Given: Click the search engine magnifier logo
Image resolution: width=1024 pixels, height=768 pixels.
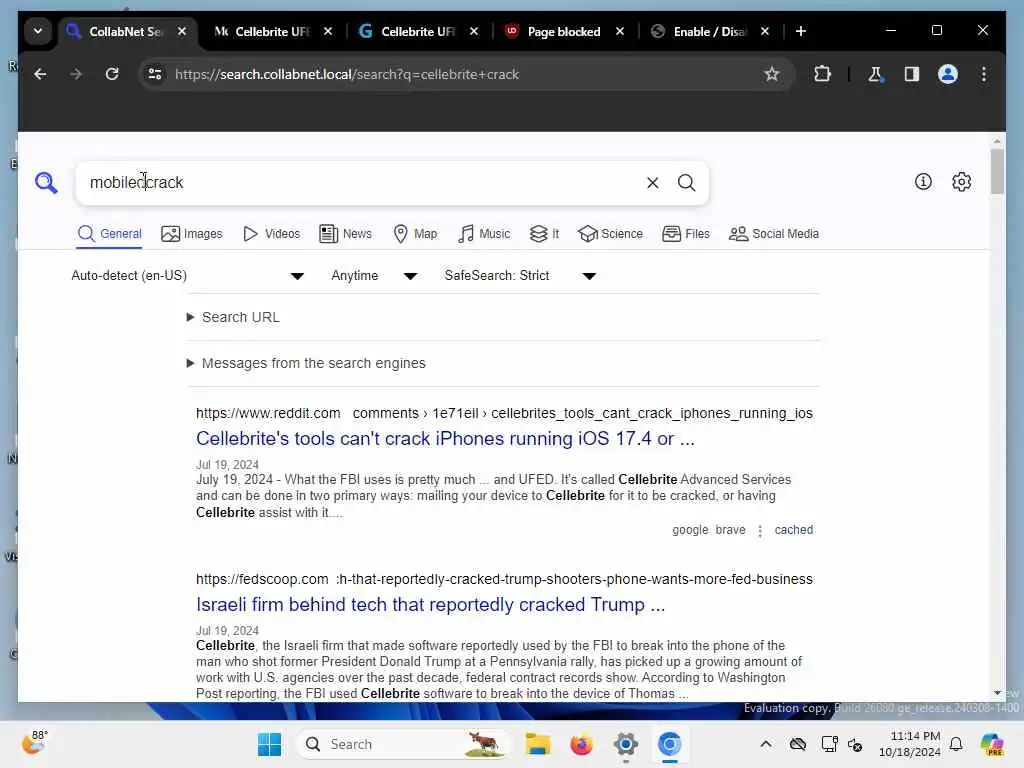Looking at the screenshot, I should 46,183.
